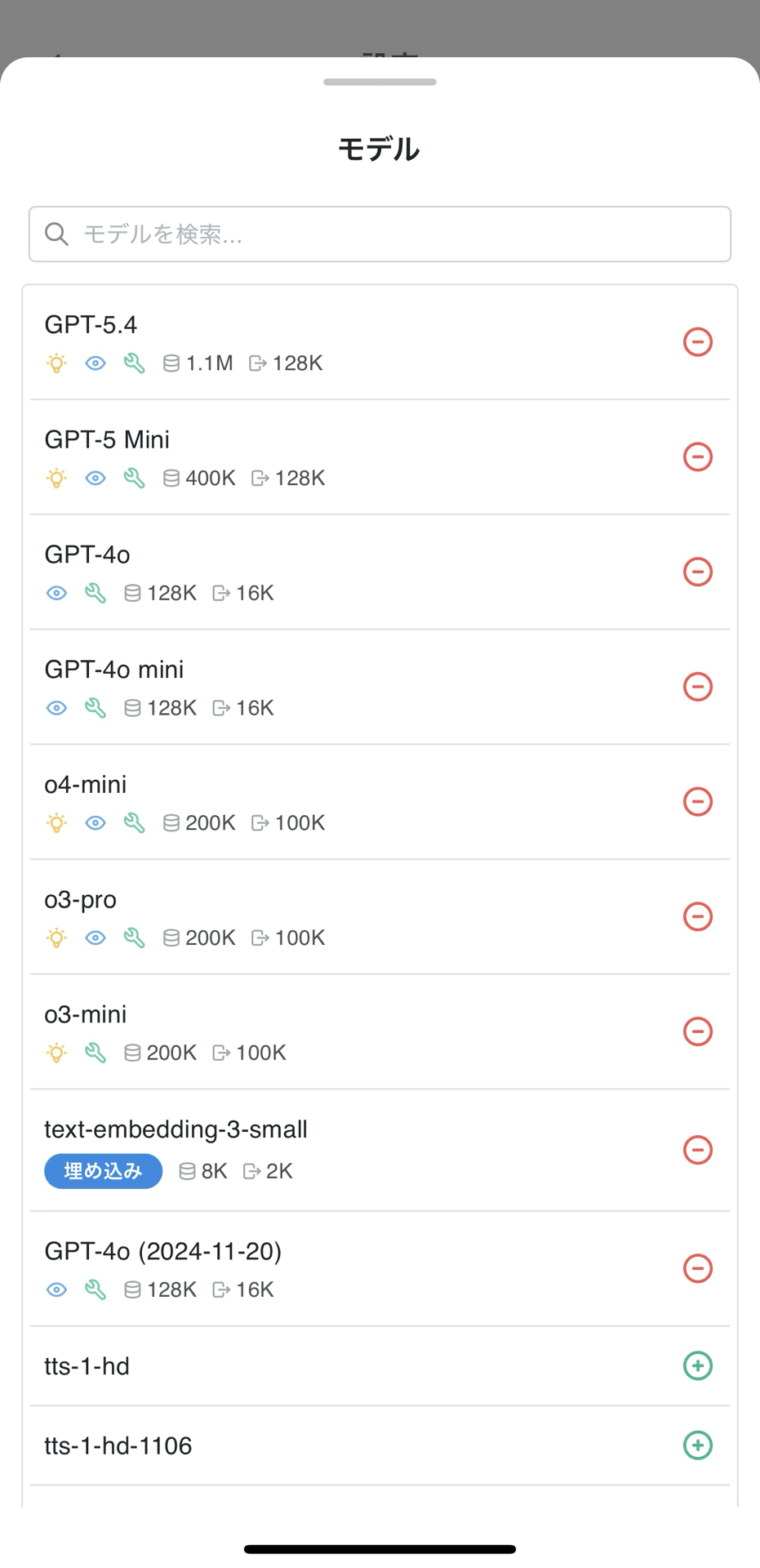Click the magnifier icon in the search box
The height and width of the screenshot is (1568, 760).
[x=56, y=234]
